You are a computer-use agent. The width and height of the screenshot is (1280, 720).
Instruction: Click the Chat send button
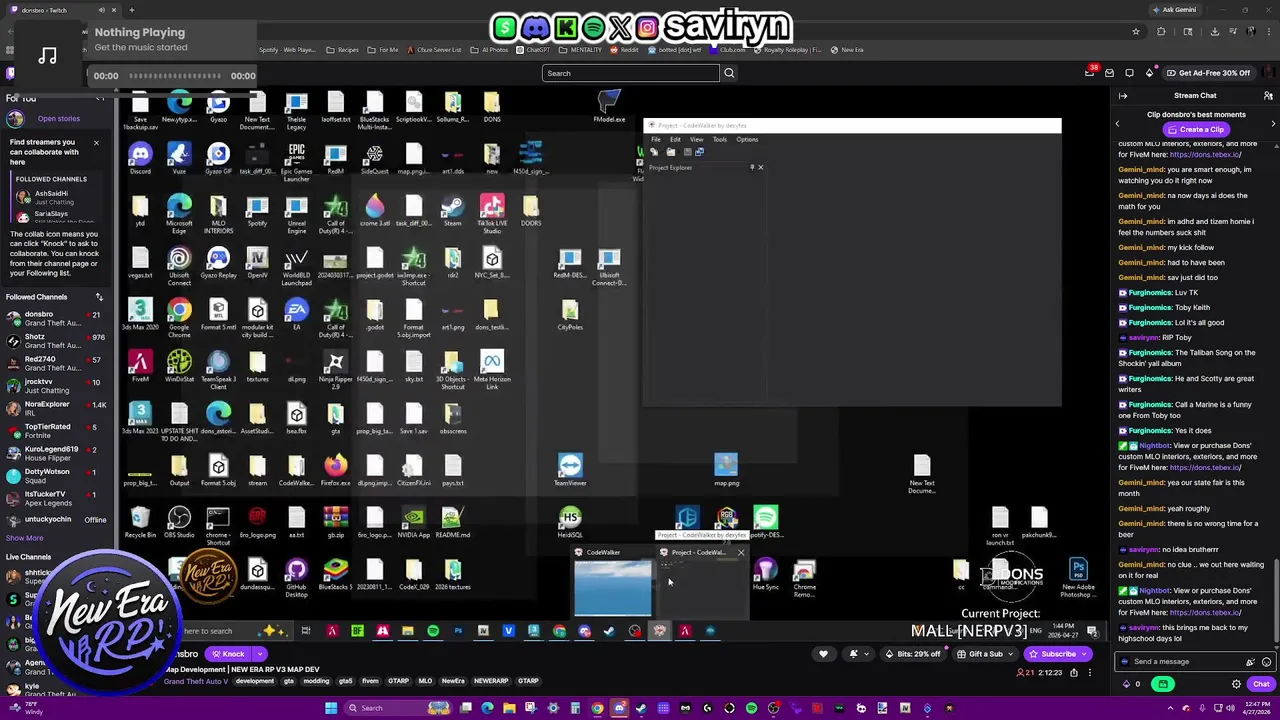coord(1260,684)
